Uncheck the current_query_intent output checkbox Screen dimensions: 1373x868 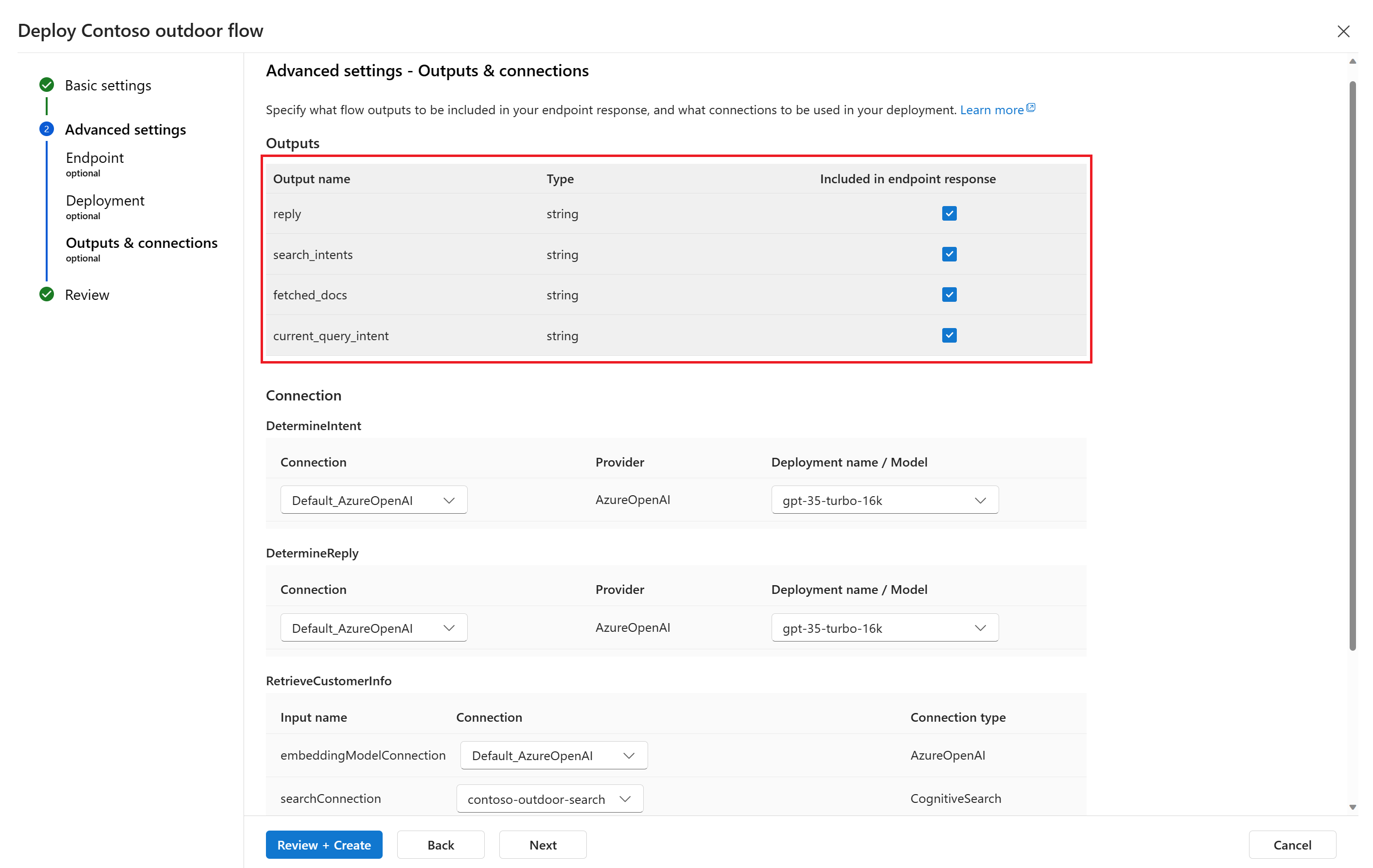[x=949, y=336]
